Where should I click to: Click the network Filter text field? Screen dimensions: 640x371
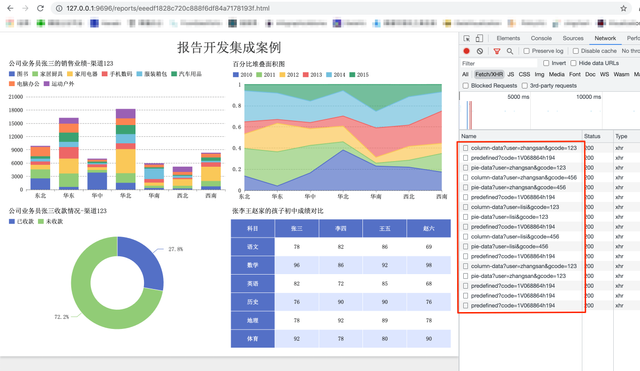[499, 63]
